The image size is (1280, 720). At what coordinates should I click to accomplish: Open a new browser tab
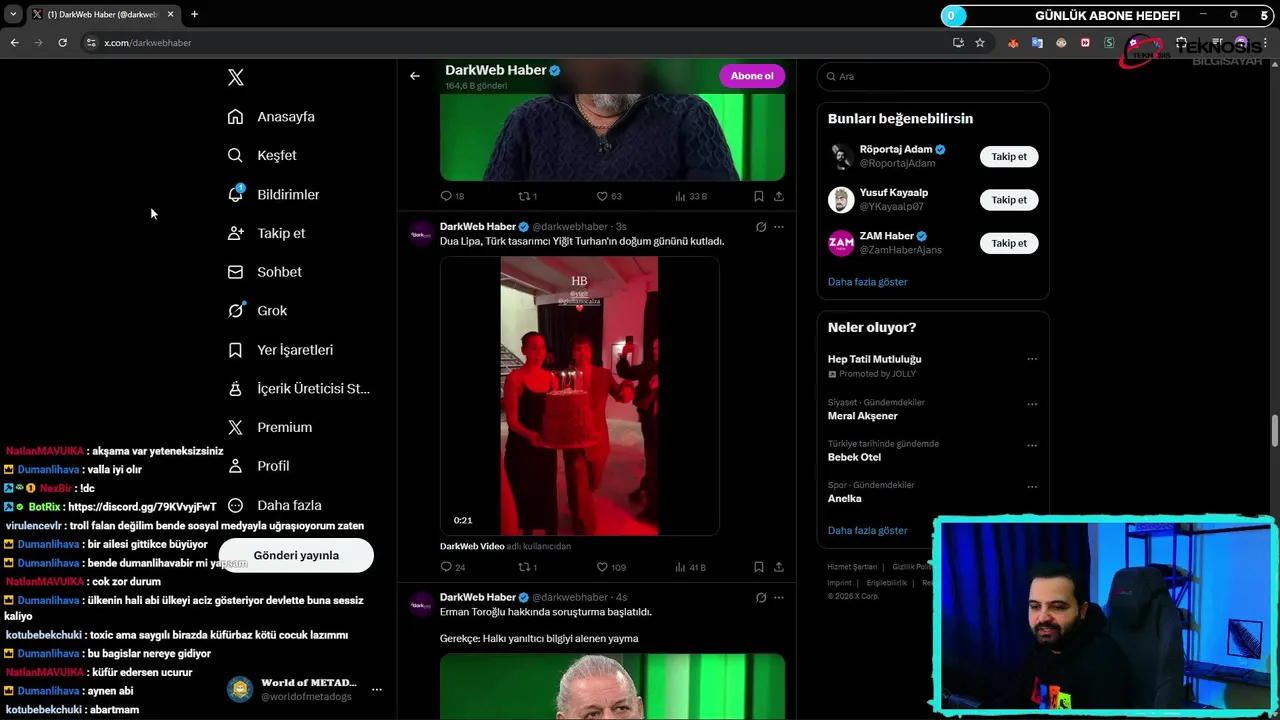(x=194, y=14)
